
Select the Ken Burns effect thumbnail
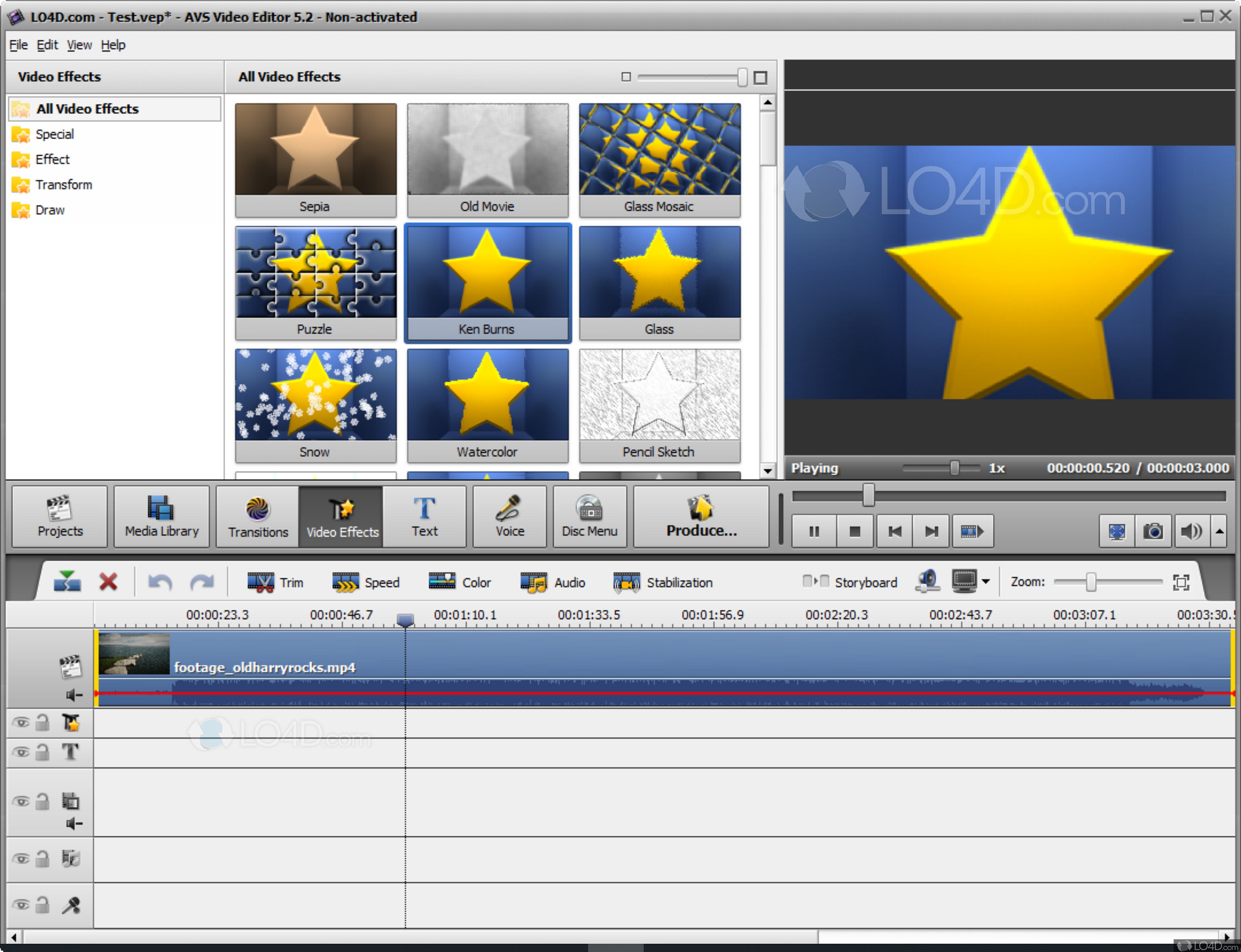coord(487,278)
